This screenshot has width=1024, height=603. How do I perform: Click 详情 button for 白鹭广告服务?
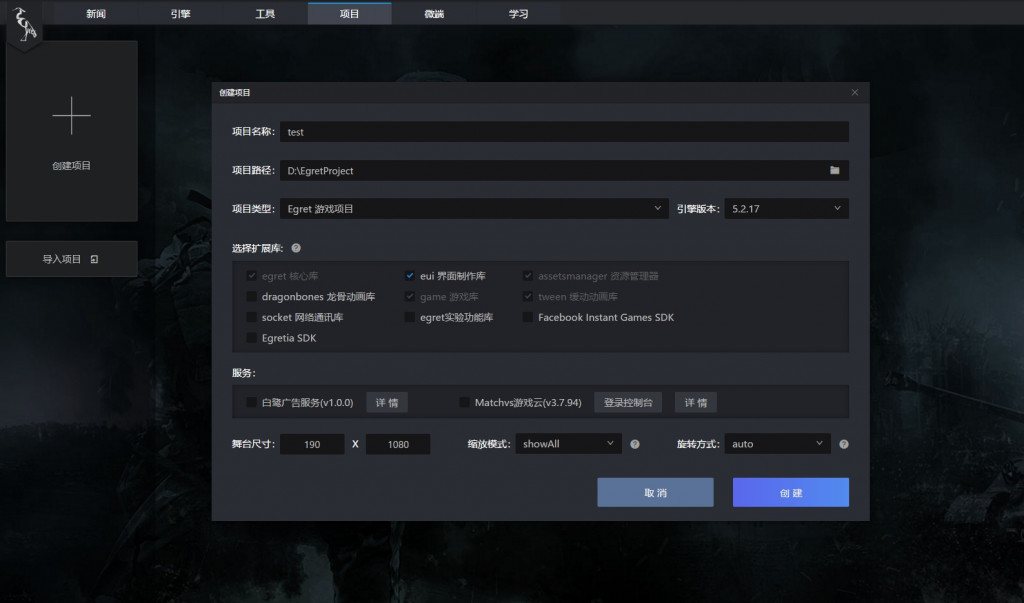coord(387,402)
